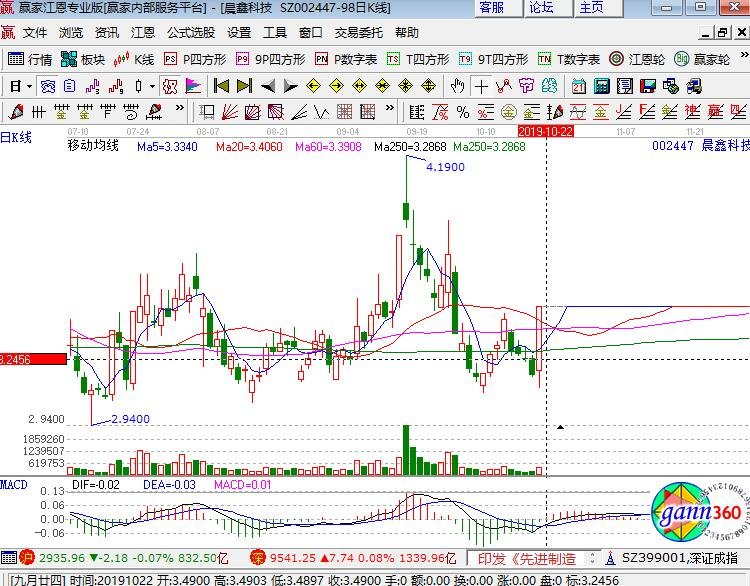Open the 帮助 menu
The width and height of the screenshot is (750, 586).
point(407,33)
